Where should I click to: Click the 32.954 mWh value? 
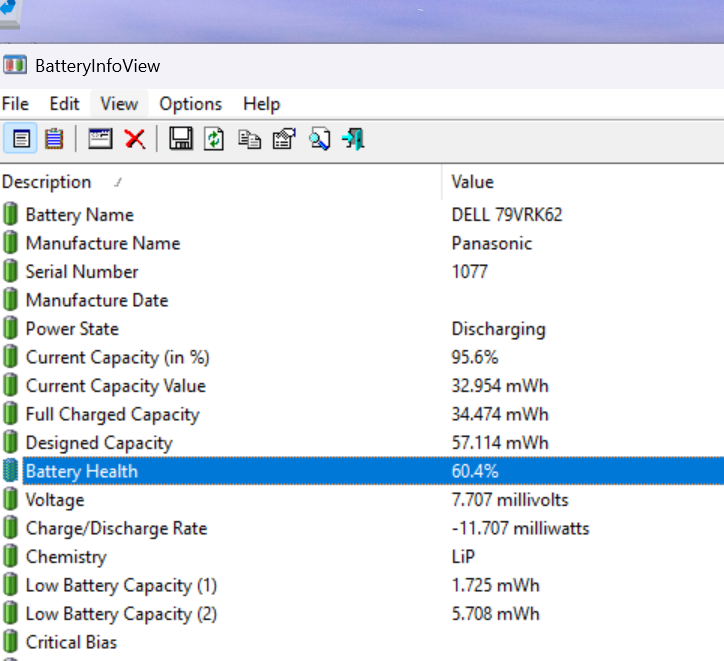[500, 385]
